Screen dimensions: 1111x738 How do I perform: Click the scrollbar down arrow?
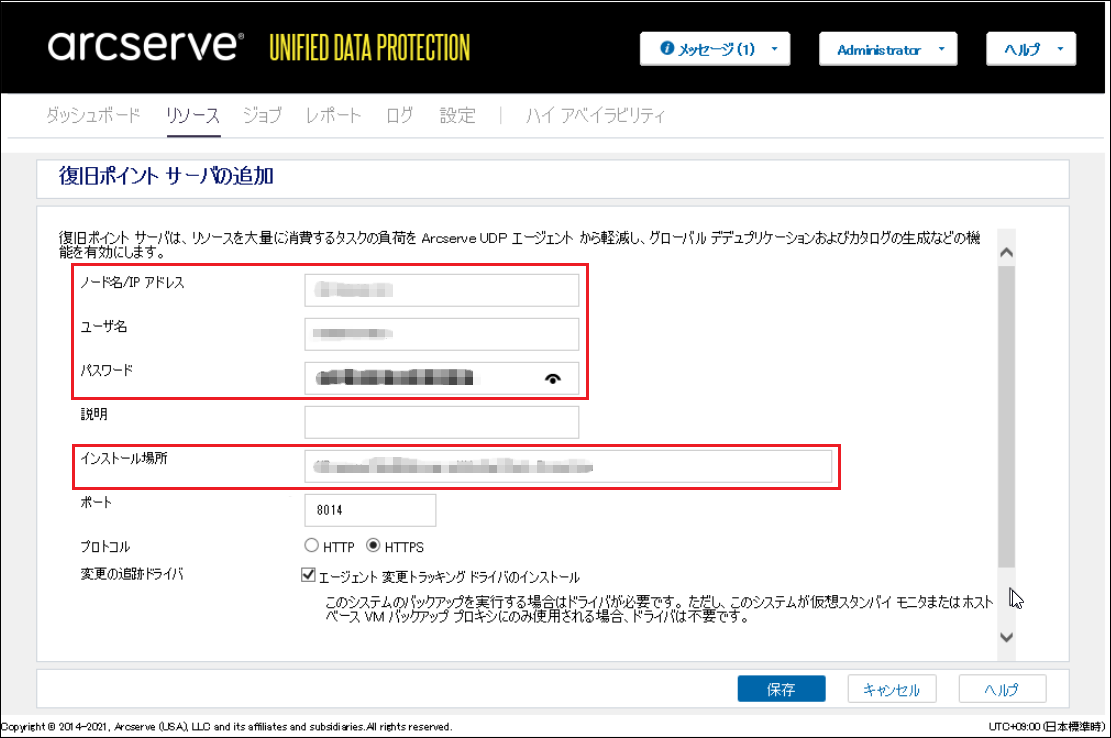(1006, 637)
